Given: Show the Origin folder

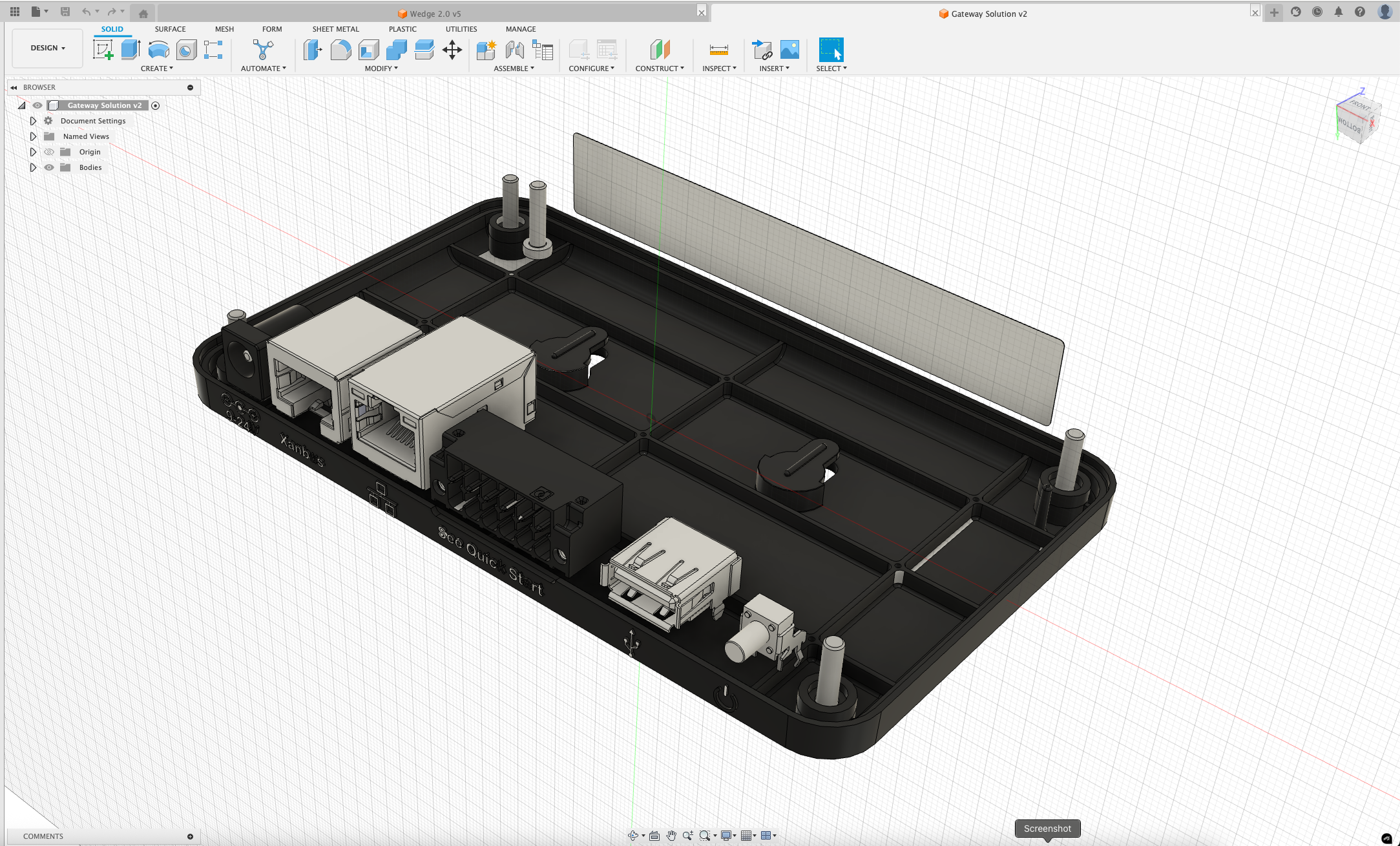Looking at the screenshot, I should click(49, 152).
